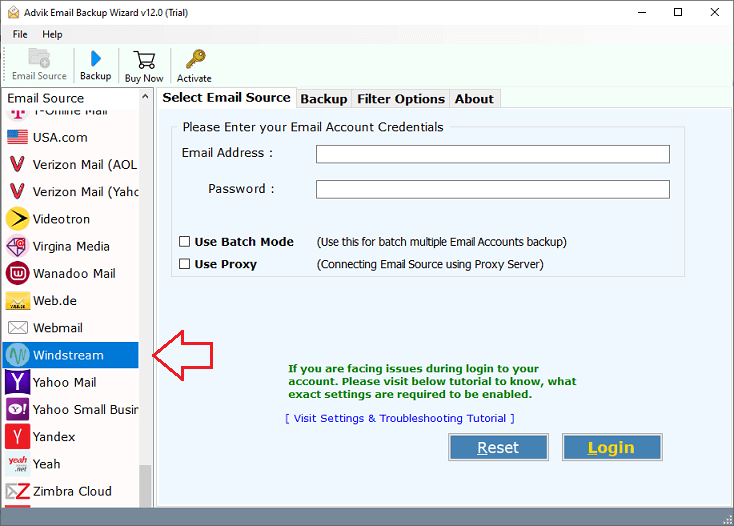734x526 pixels.
Task: Select Windstream entry text
Action: click(68, 355)
